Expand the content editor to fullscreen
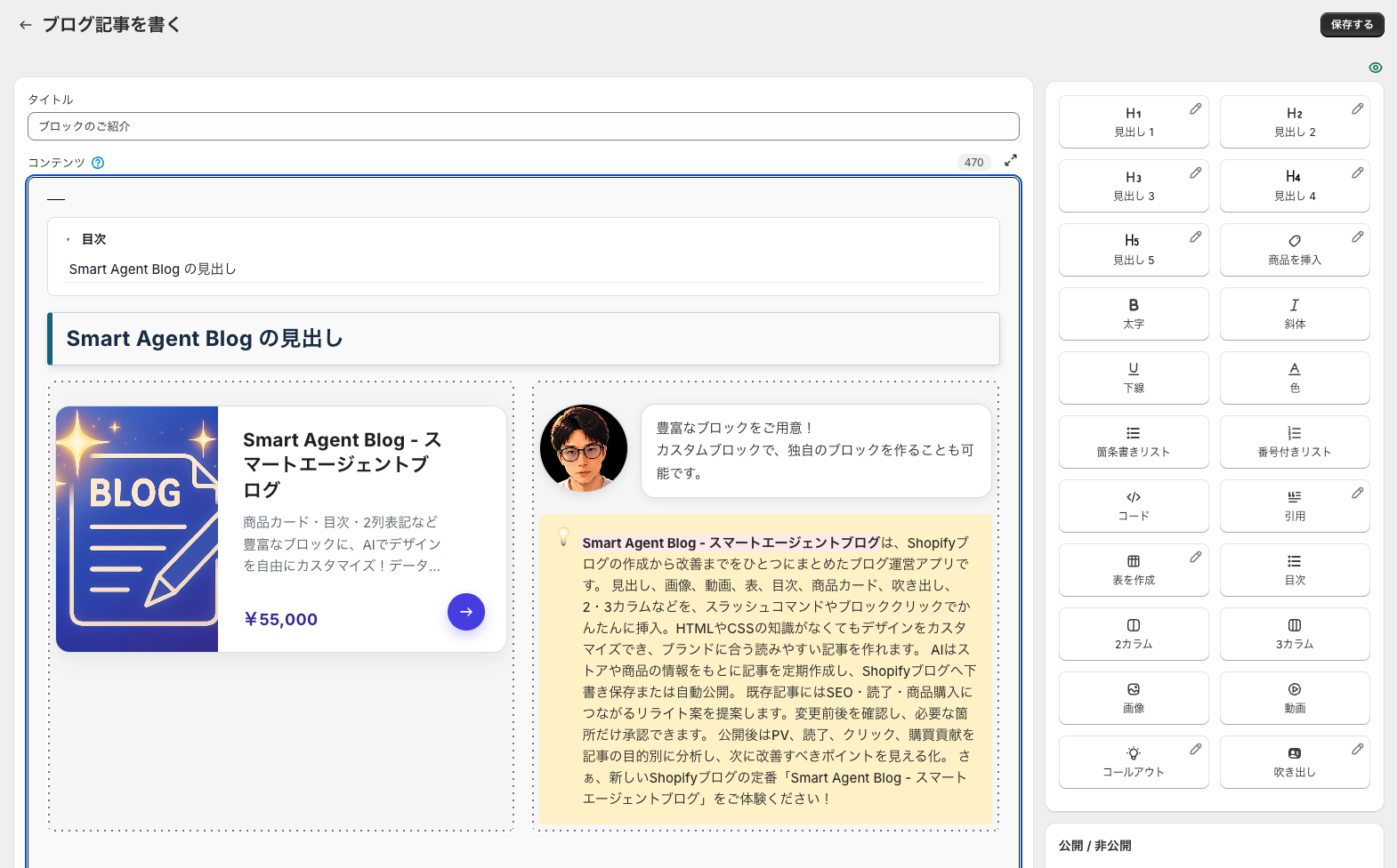1397x868 pixels. click(x=1011, y=161)
